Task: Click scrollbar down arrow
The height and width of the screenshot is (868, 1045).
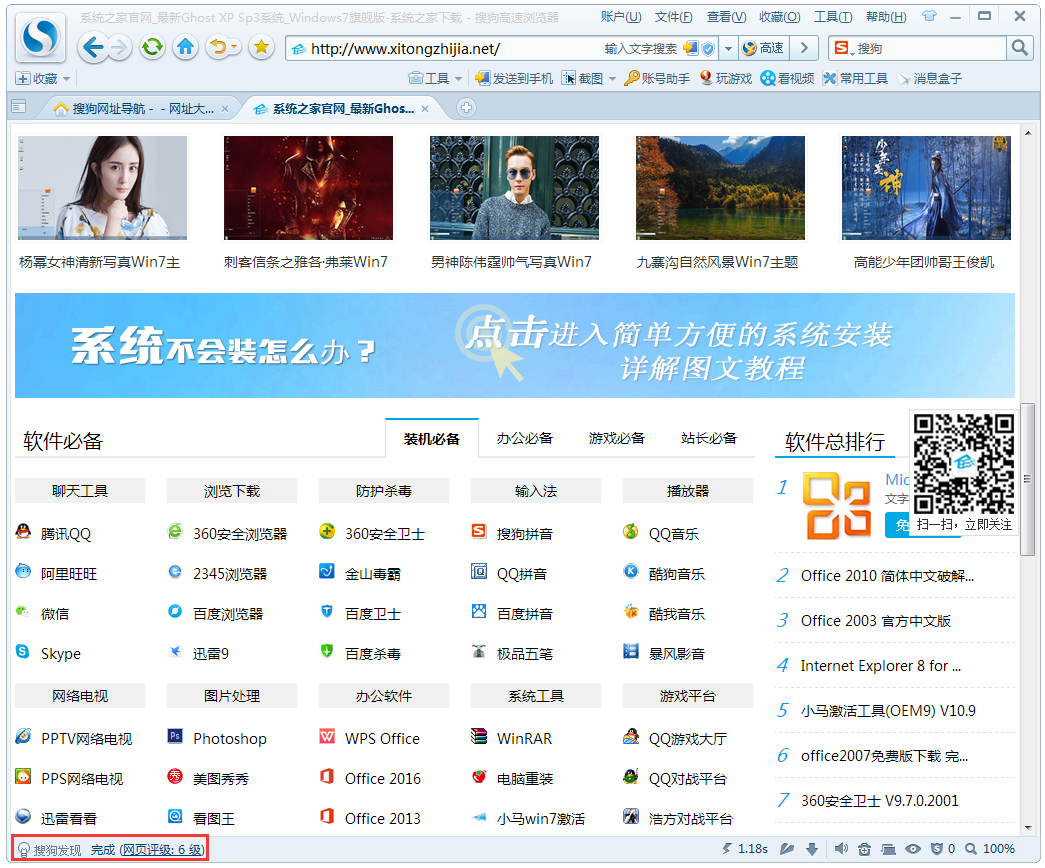Action: pyautogui.click(x=1027, y=827)
